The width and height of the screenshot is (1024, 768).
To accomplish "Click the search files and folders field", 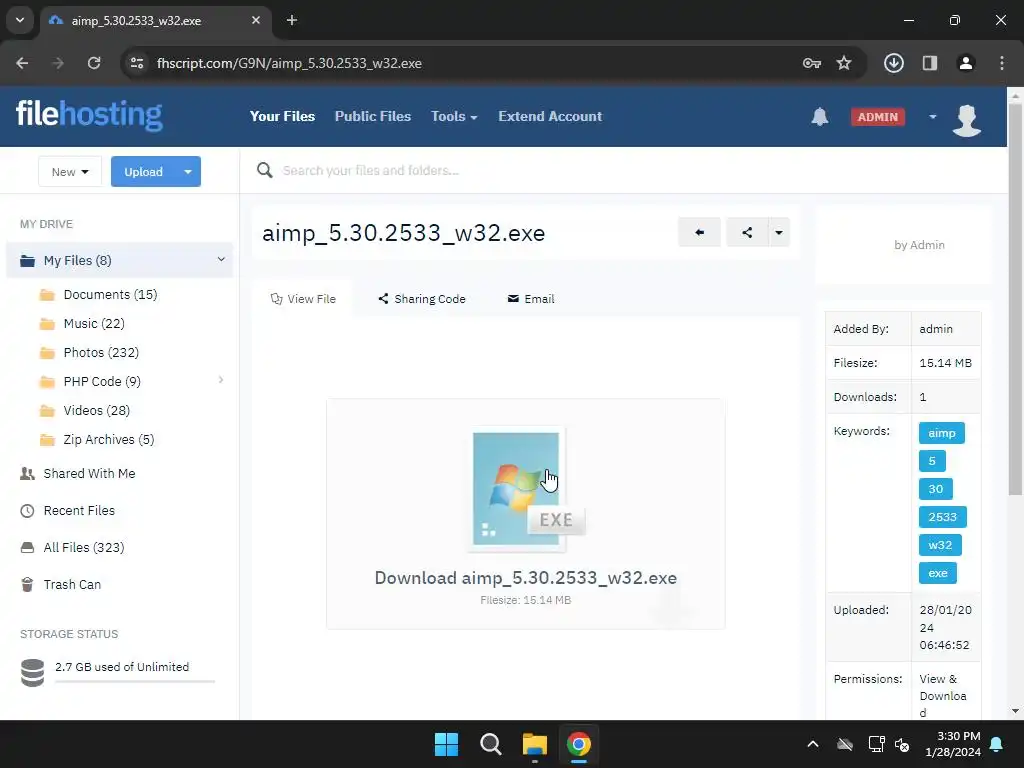I will coord(371,170).
